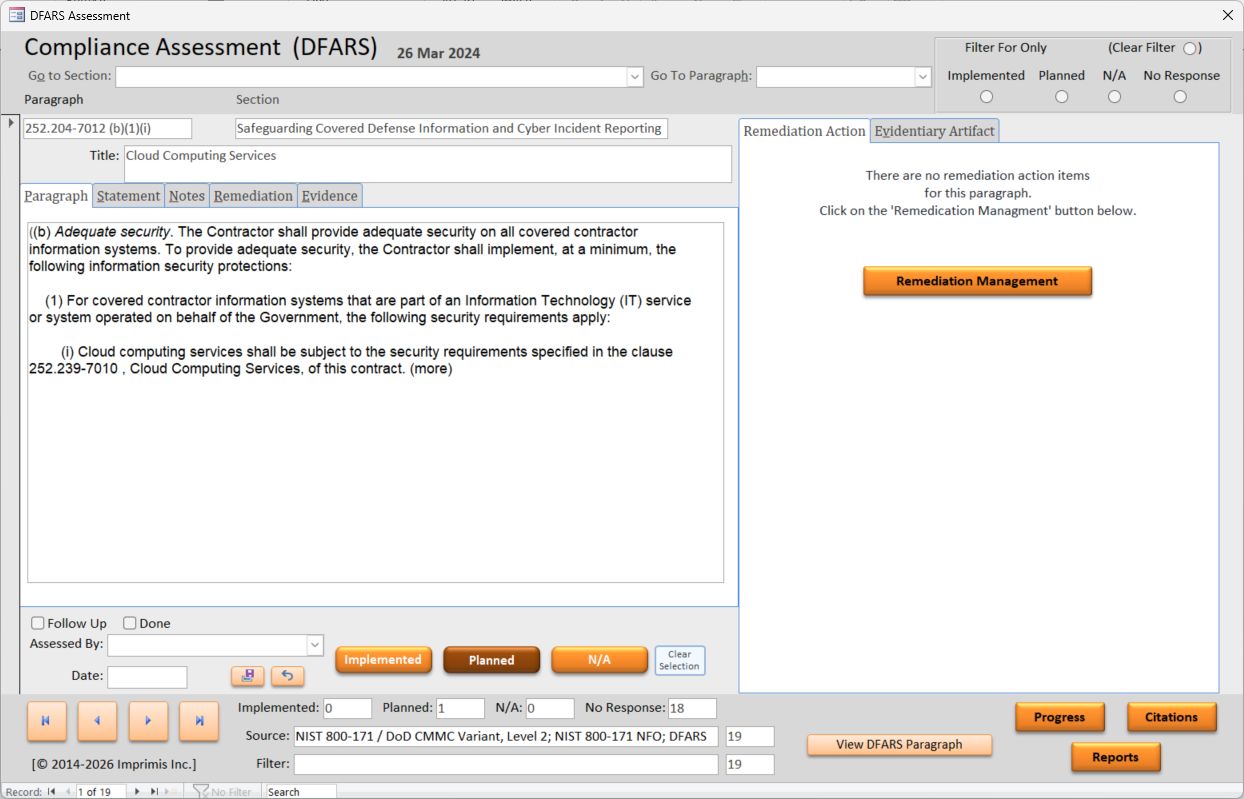This screenshot has width=1244, height=799.
Task: Close the DFARS Assessment window
Action: 1228,15
